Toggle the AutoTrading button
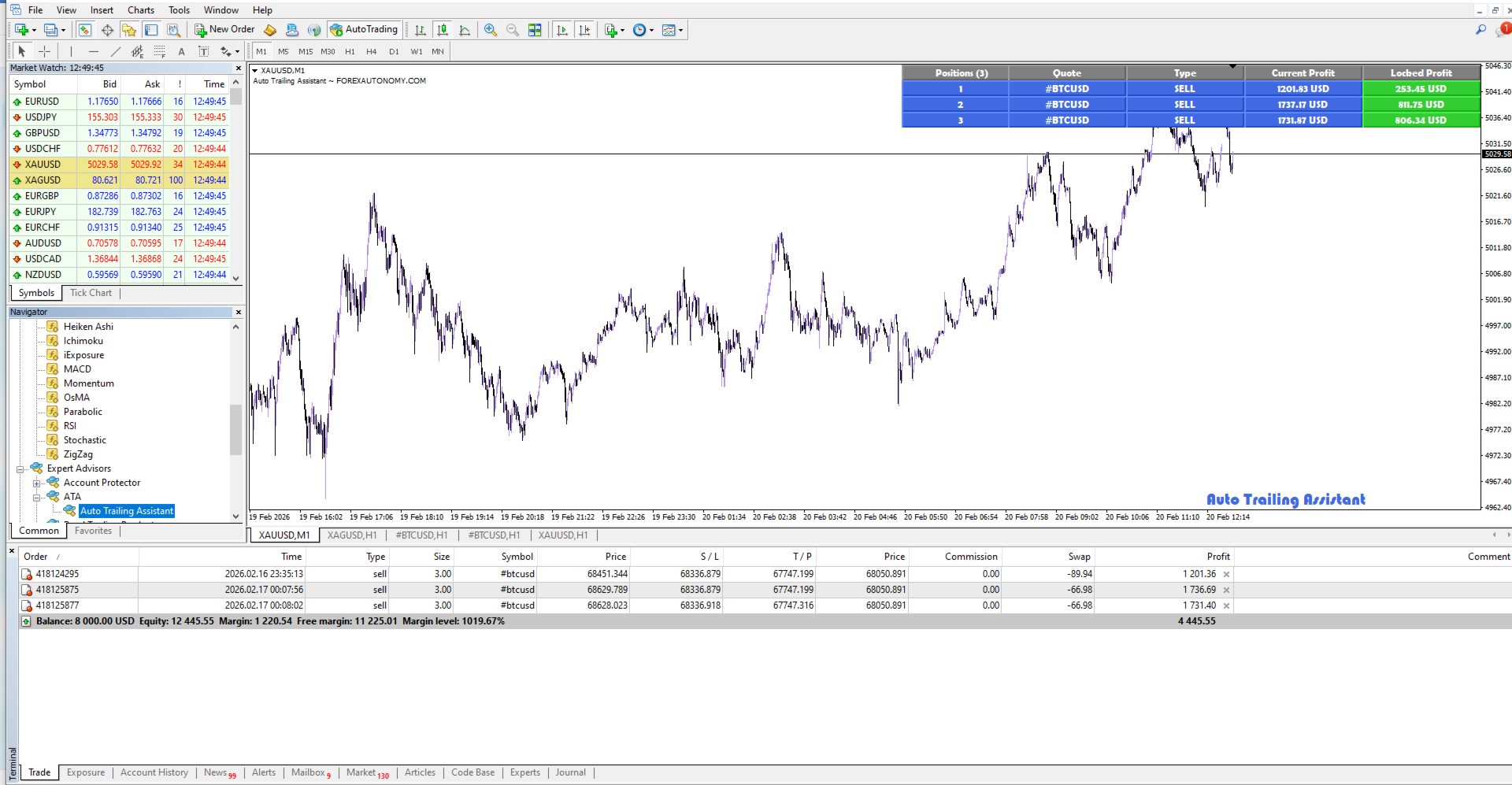This screenshot has height=785, width=1512. (364, 30)
